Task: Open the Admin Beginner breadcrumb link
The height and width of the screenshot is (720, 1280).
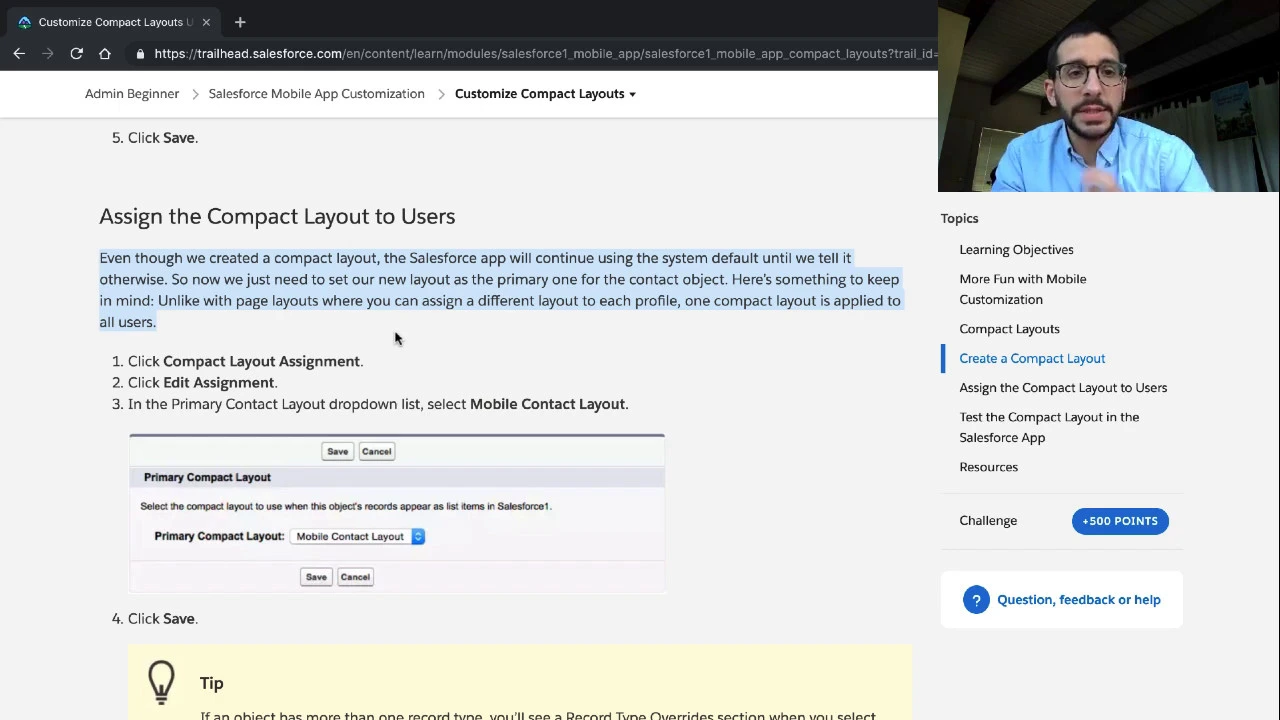Action: [132, 94]
